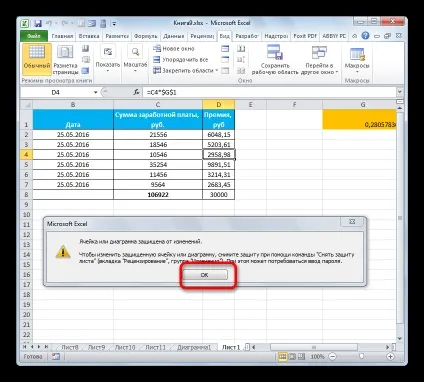Click the blue Help question mark icon
This screenshot has height=382, width=424.
(366, 36)
